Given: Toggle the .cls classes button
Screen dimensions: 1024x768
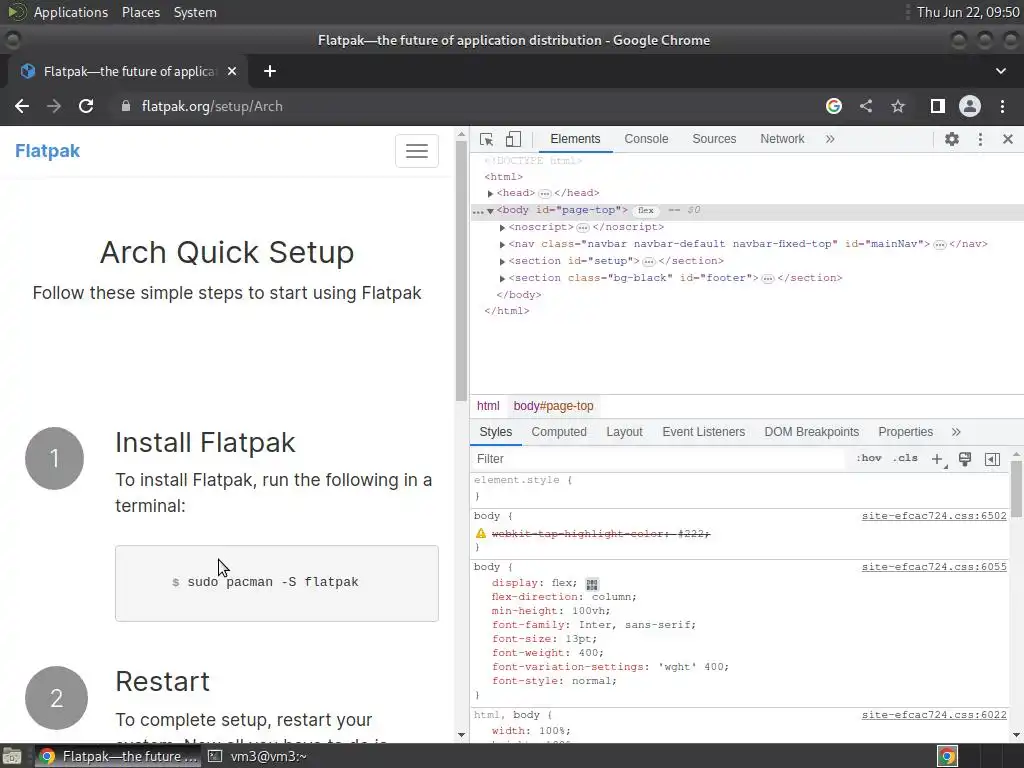Looking at the screenshot, I should coord(905,458).
